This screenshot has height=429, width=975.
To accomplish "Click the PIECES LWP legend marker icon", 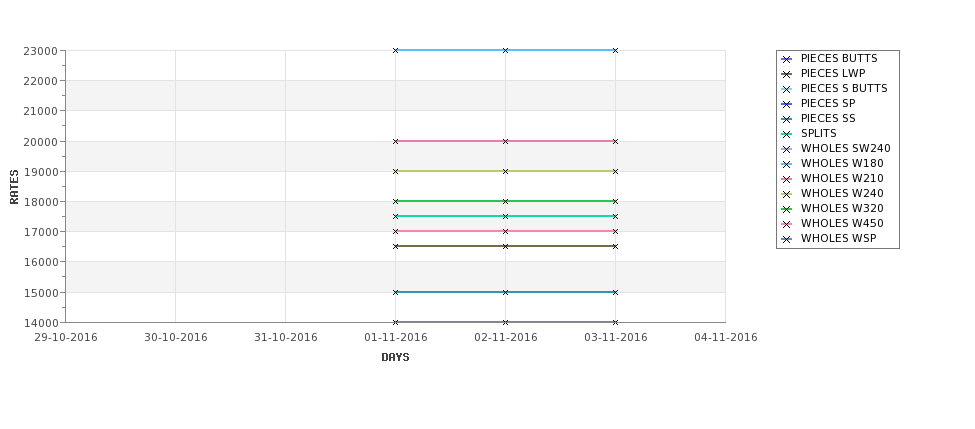I will coord(787,74).
